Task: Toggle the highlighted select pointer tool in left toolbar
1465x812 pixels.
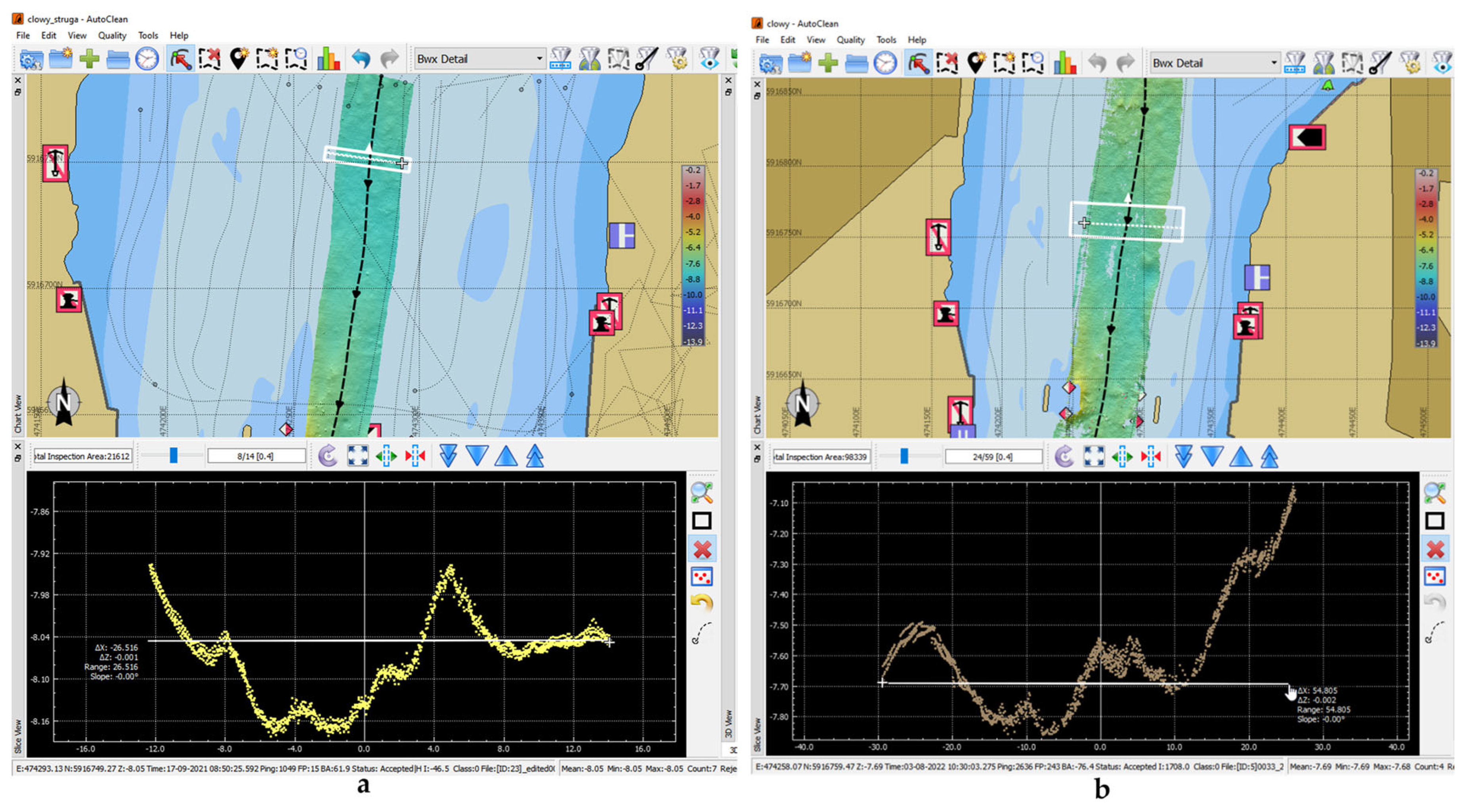Action: click(180, 59)
